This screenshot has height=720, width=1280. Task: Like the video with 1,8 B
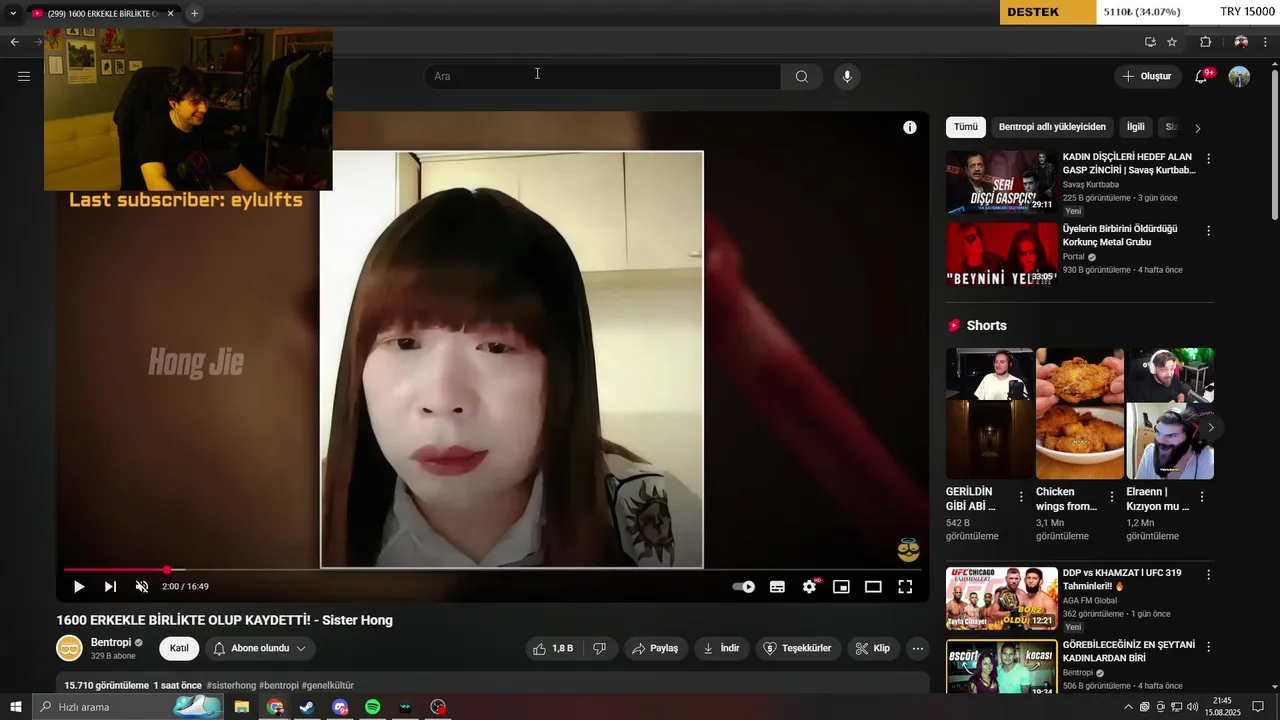click(553, 648)
